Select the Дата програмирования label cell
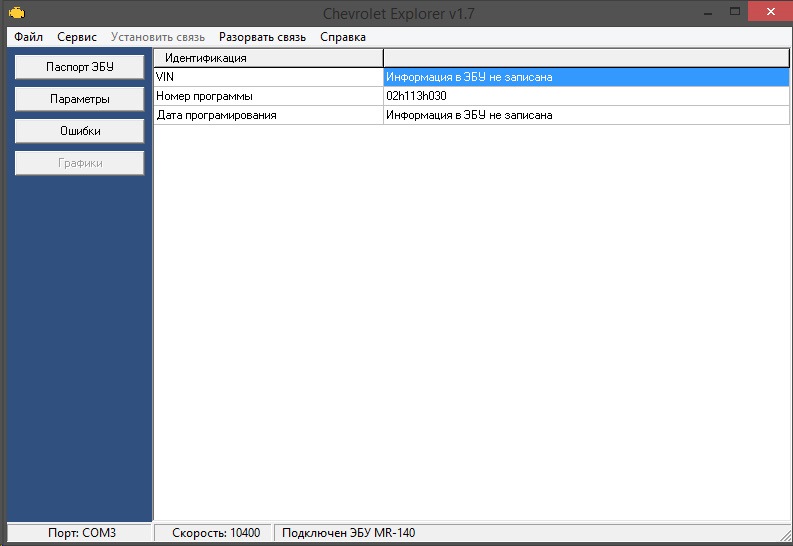This screenshot has width=793, height=546. pyautogui.click(x=269, y=115)
